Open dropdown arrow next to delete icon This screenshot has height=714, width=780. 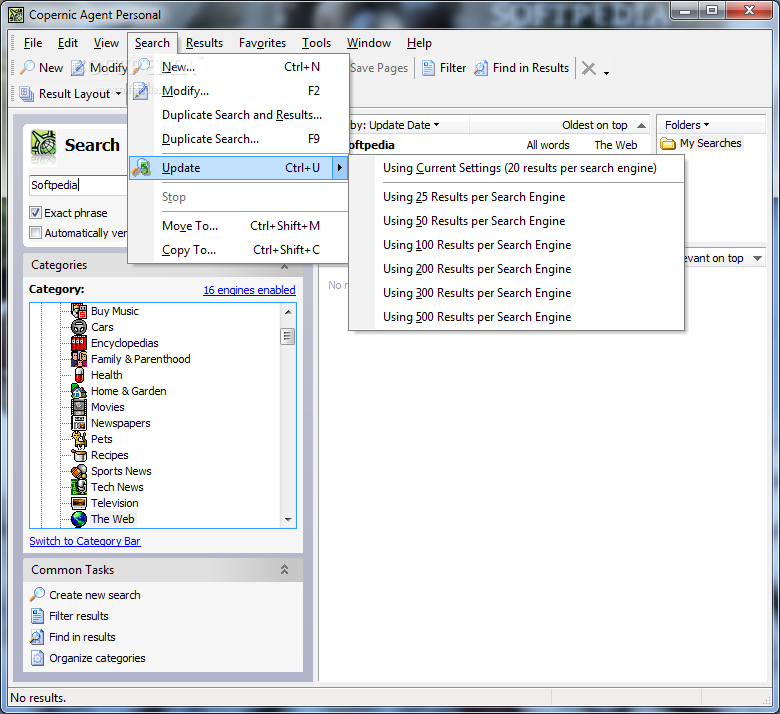[606, 73]
